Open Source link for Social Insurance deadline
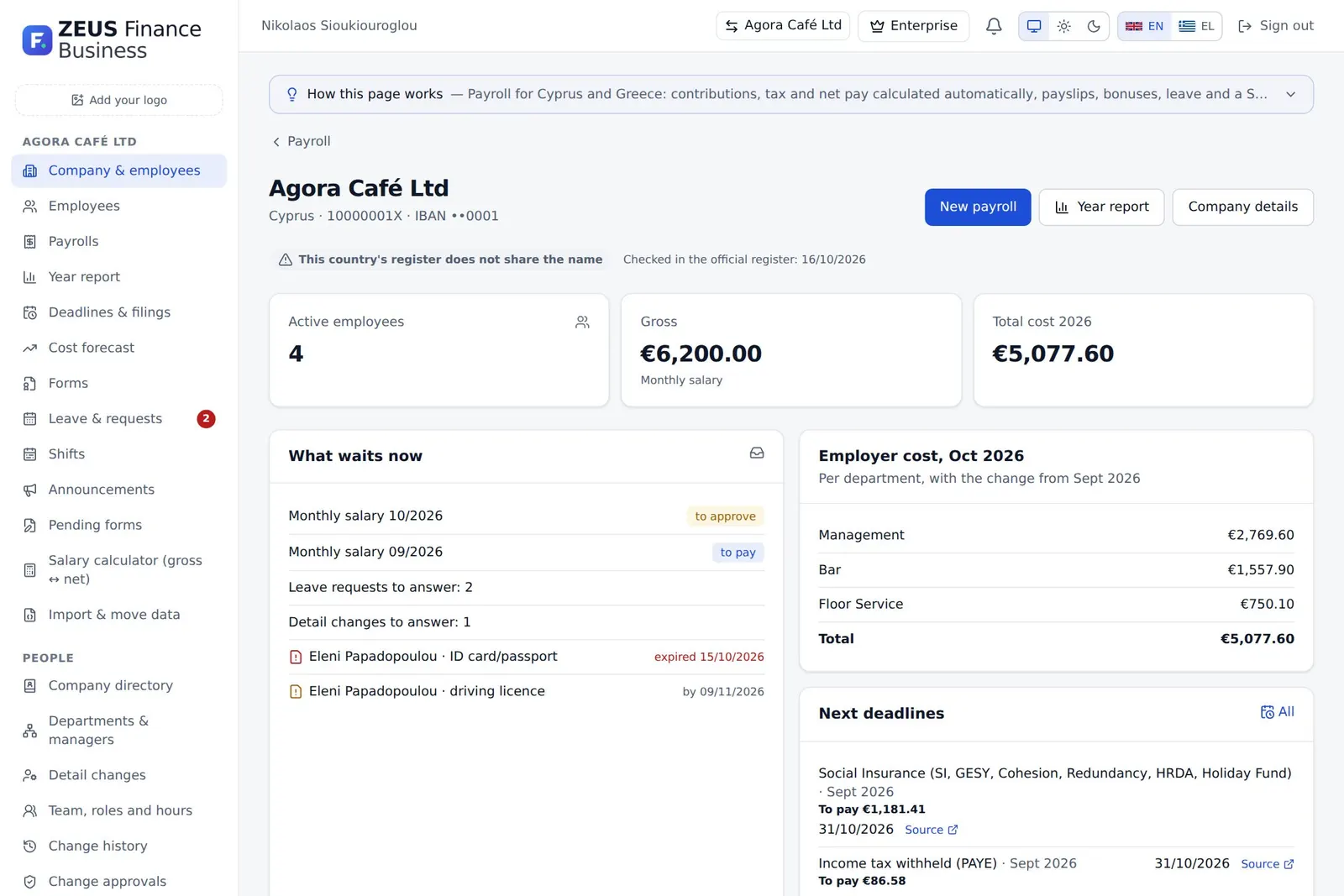The image size is (1344, 896). point(931,830)
